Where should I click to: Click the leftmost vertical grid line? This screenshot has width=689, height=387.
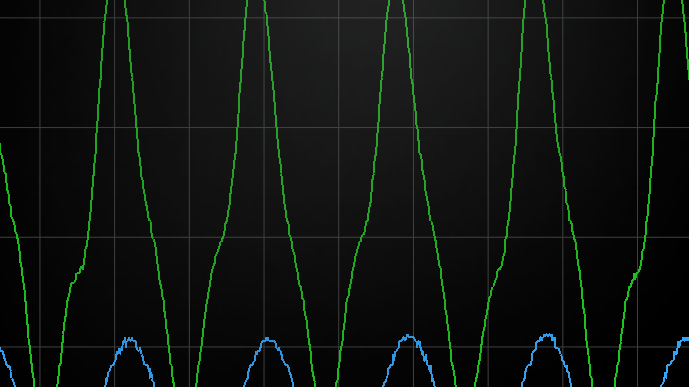point(40,193)
